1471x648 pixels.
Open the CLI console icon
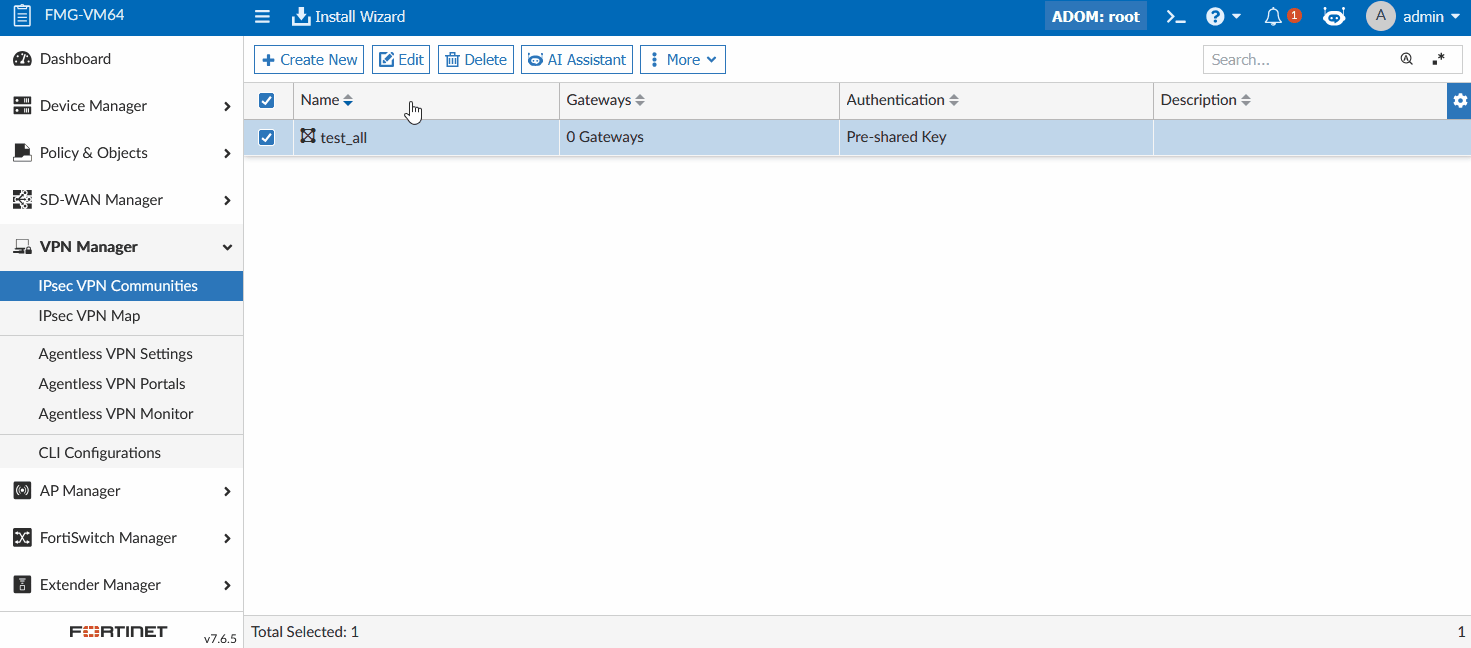(x=1176, y=17)
